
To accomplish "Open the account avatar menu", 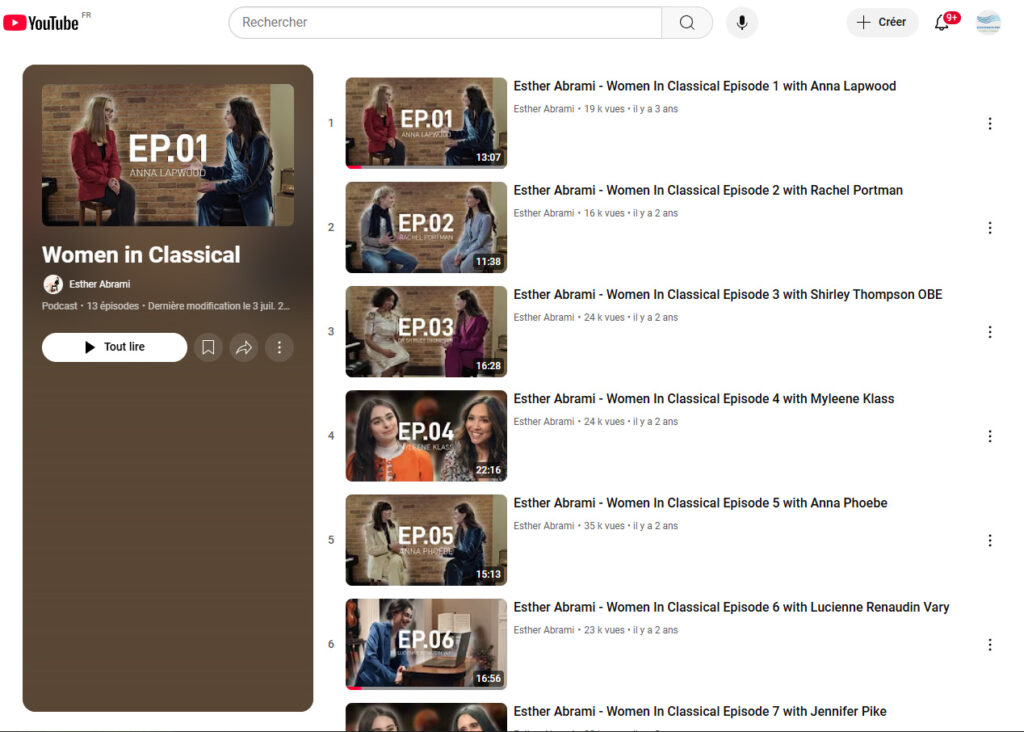I will [988, 22].
